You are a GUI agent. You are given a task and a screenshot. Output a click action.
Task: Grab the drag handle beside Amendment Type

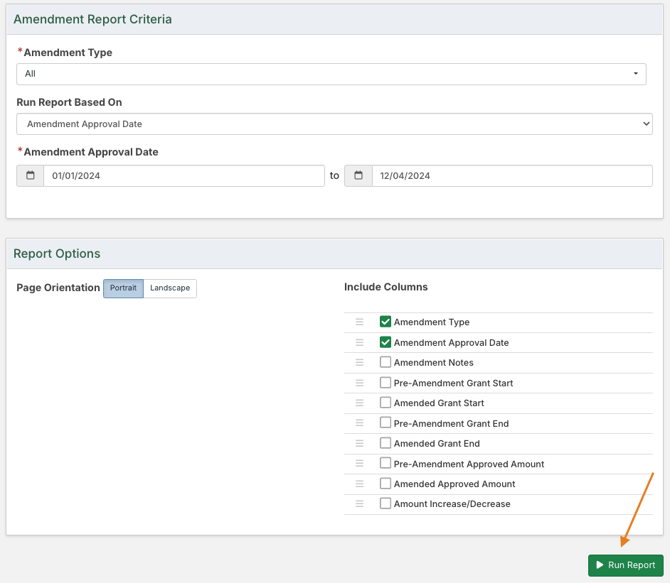[x=359, y=322]
